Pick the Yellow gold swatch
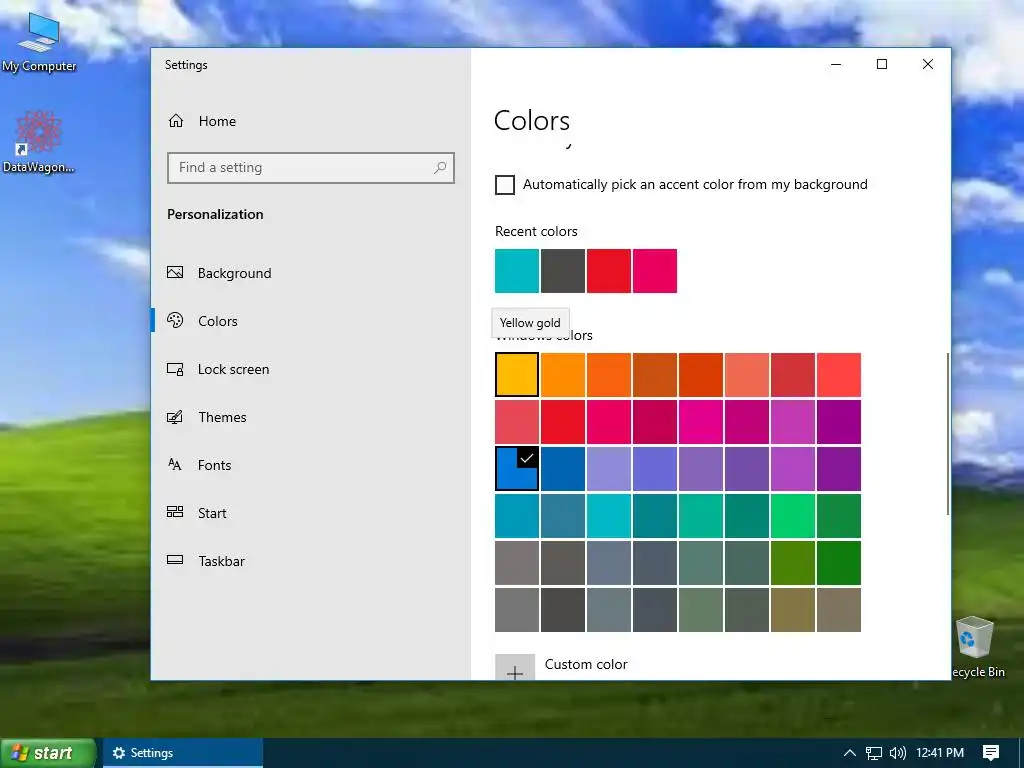 click(517, 375)
